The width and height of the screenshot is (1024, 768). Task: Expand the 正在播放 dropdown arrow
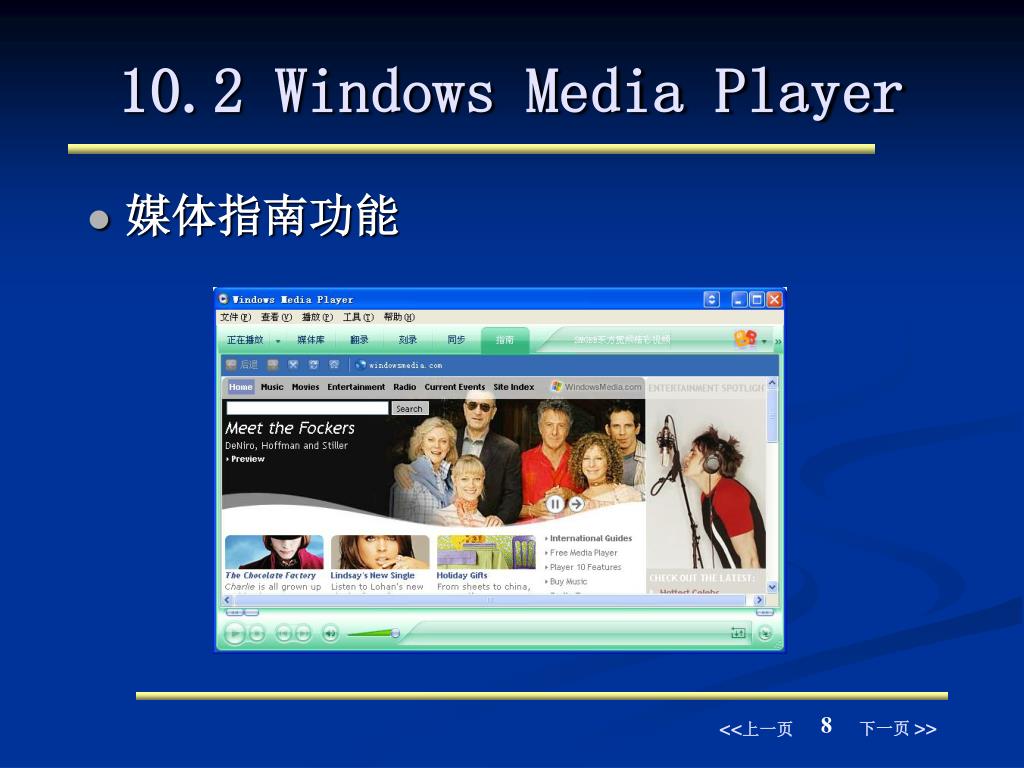[x=278, y=341]
